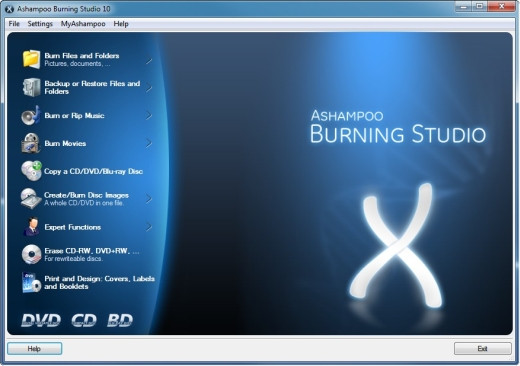This screenshot has height=366, width=520.
Task: Open the Create/Burn Disc Images icon
Action: tap(31, 199)
